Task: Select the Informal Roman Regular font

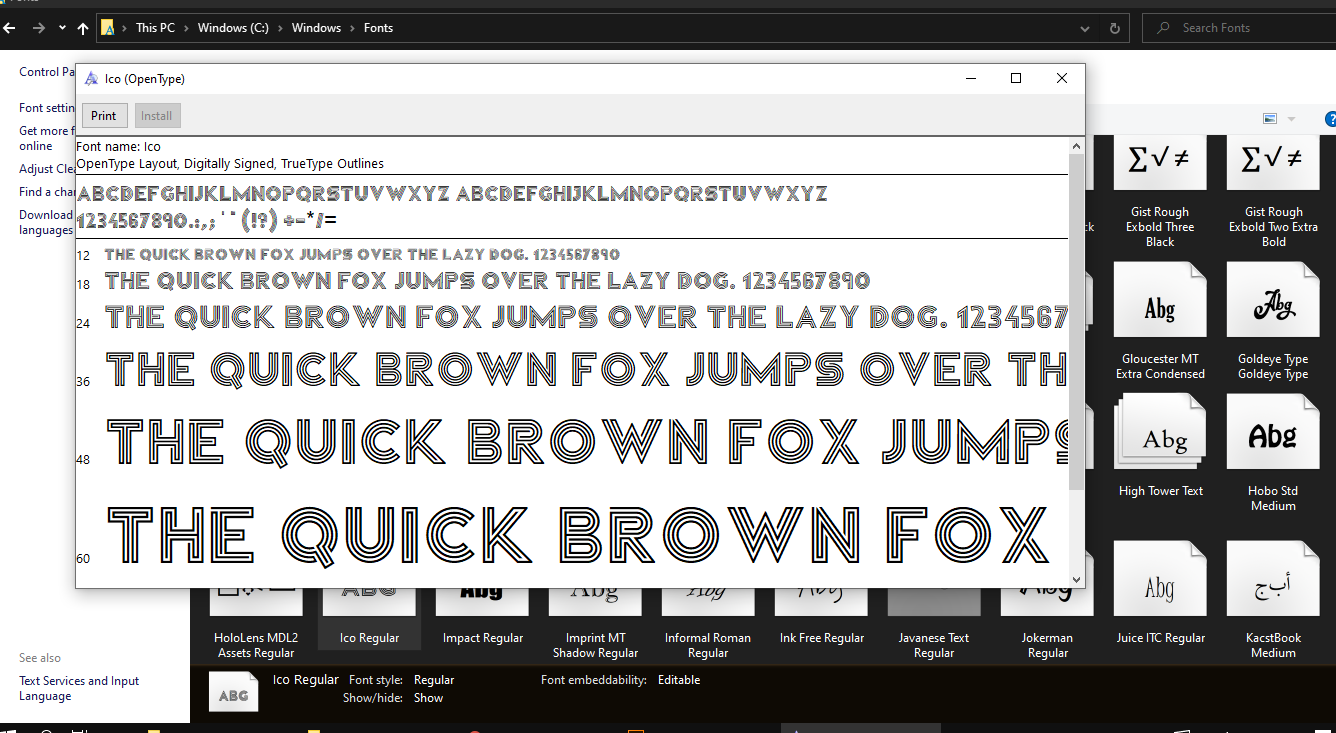Action: click(708, 625)
